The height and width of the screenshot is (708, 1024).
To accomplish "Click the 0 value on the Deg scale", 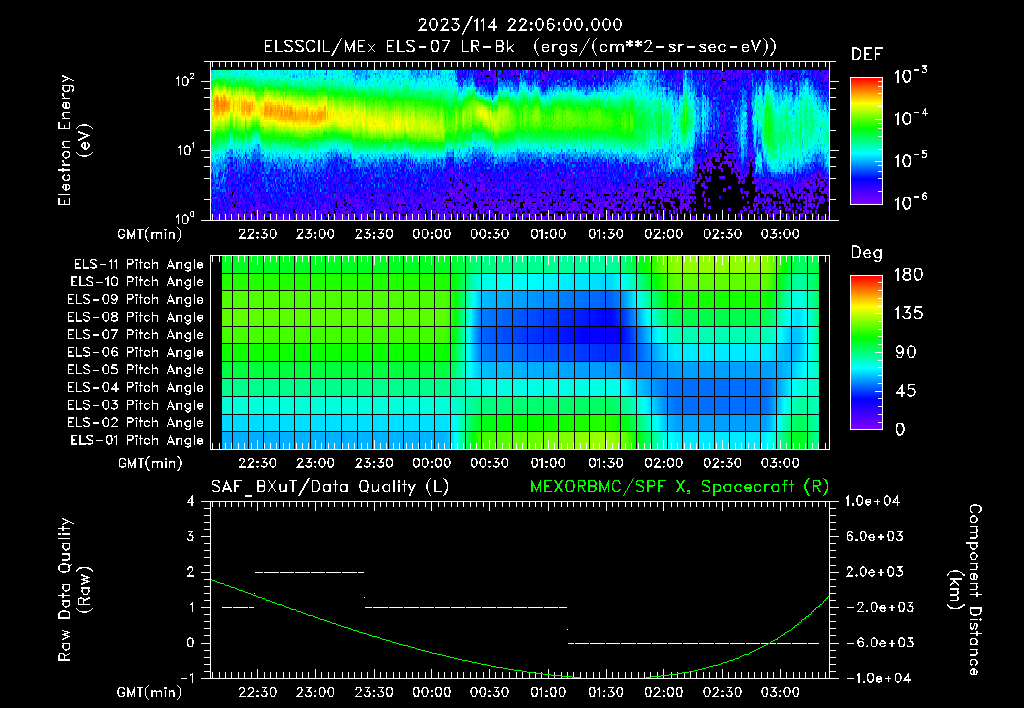I will (901, 429).
